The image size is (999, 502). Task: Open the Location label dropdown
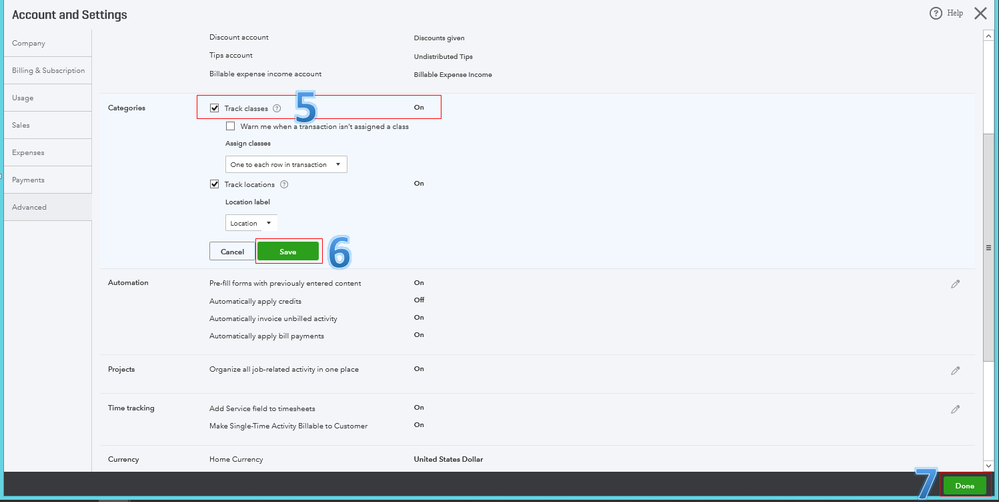[251, 223]
